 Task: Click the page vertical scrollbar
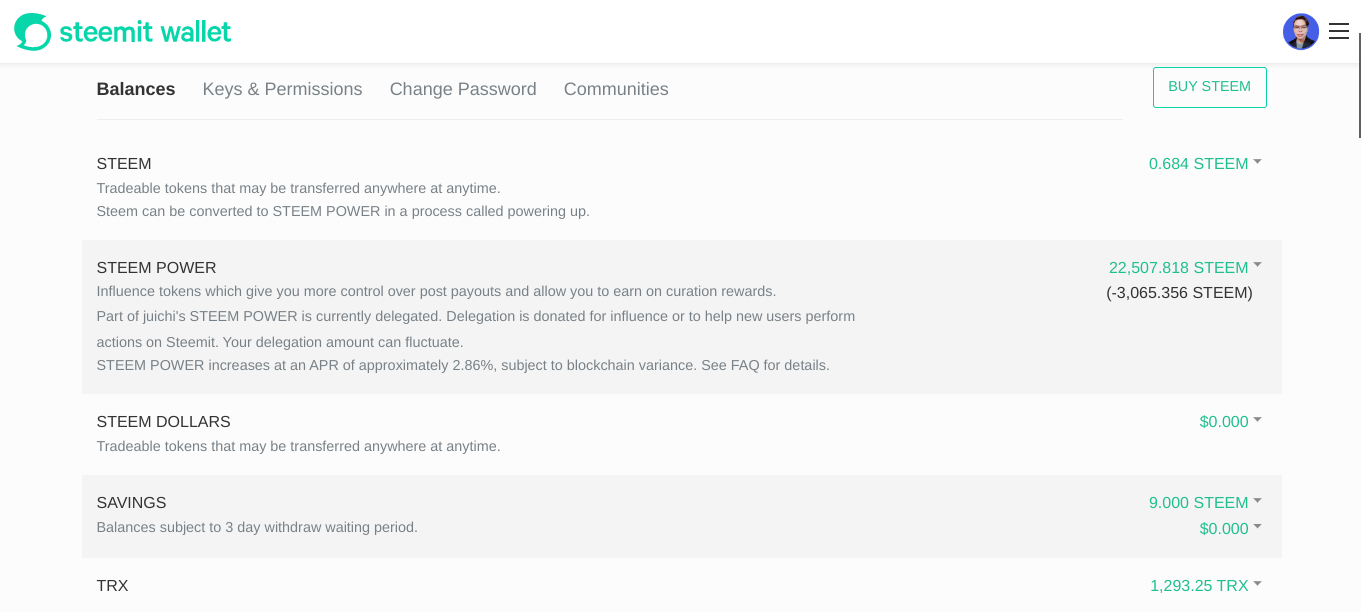[1359, 85]
